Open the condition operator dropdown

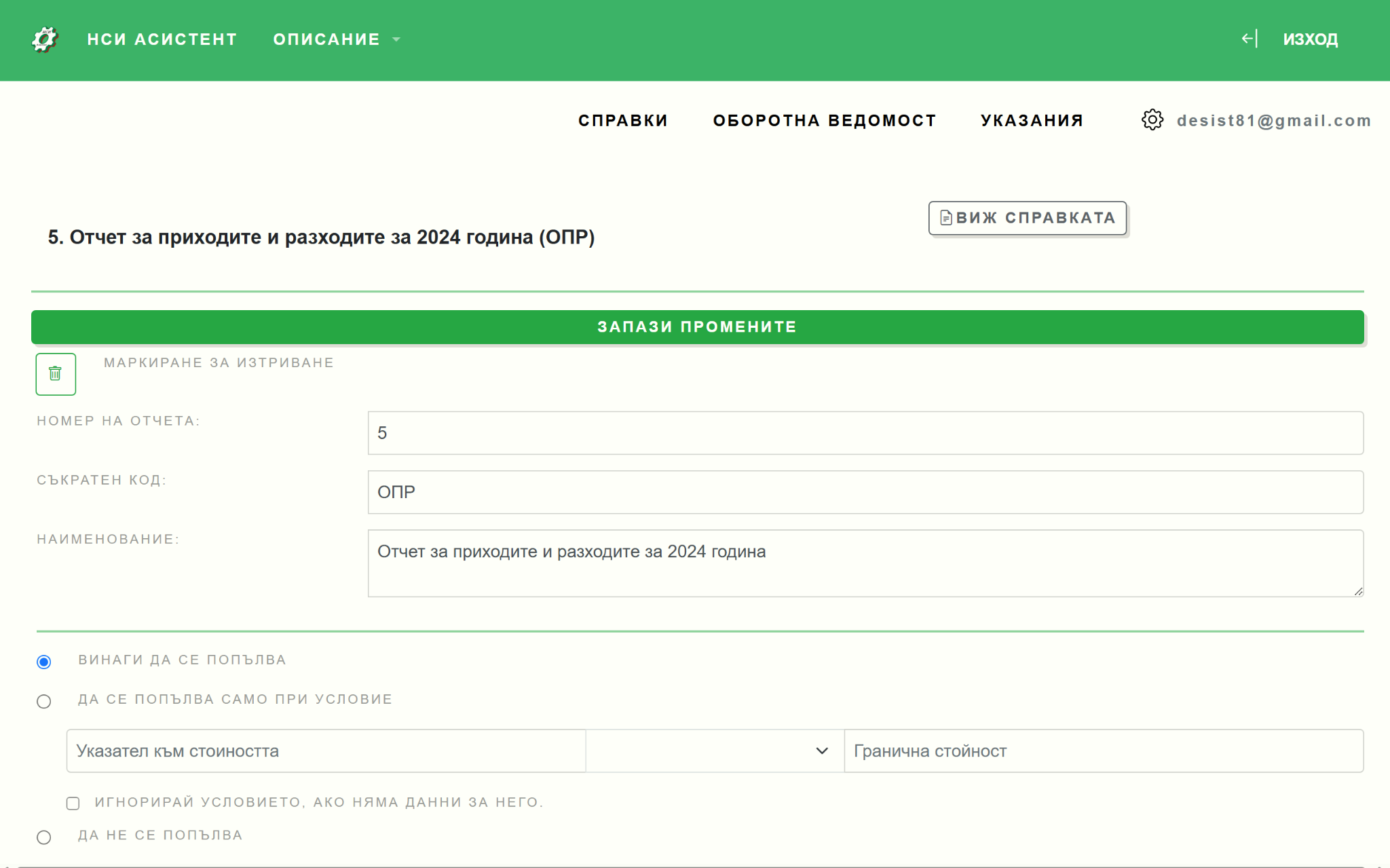coord(715,751)
